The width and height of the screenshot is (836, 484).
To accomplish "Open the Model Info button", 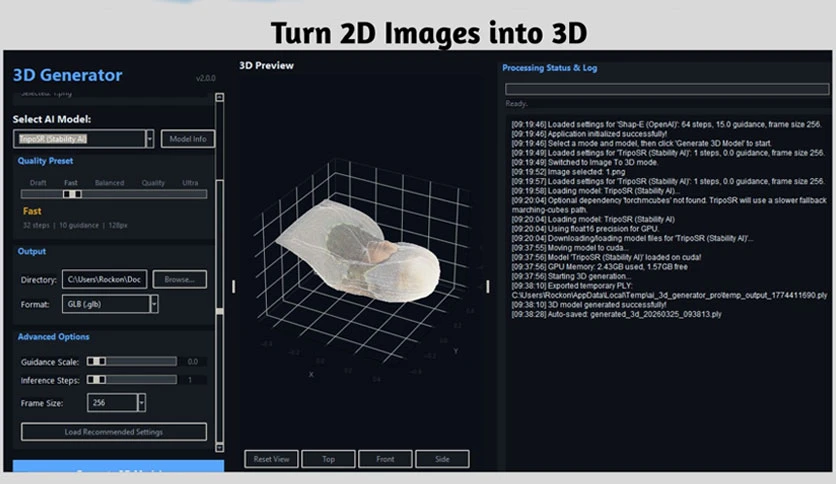I will click(188, 139).
